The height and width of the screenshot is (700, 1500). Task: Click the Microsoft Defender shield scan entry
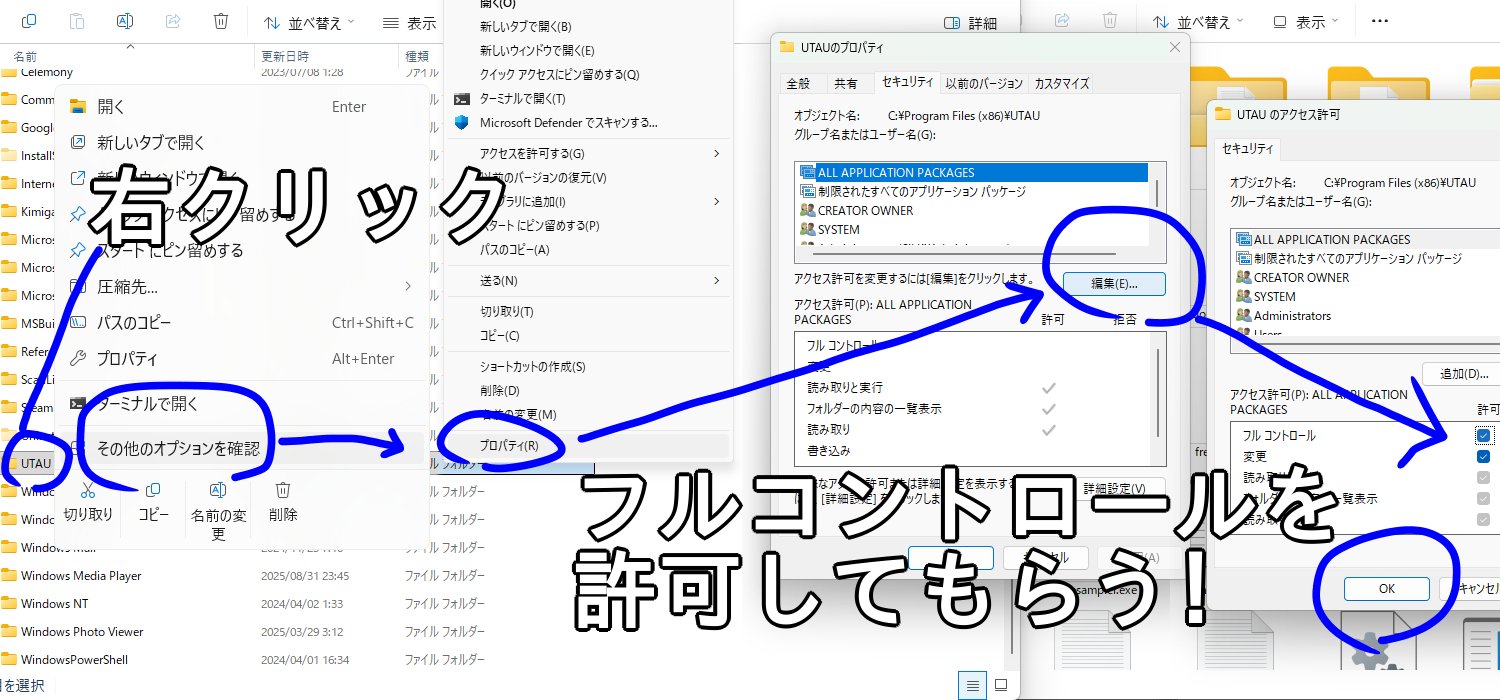click(560, 122)
